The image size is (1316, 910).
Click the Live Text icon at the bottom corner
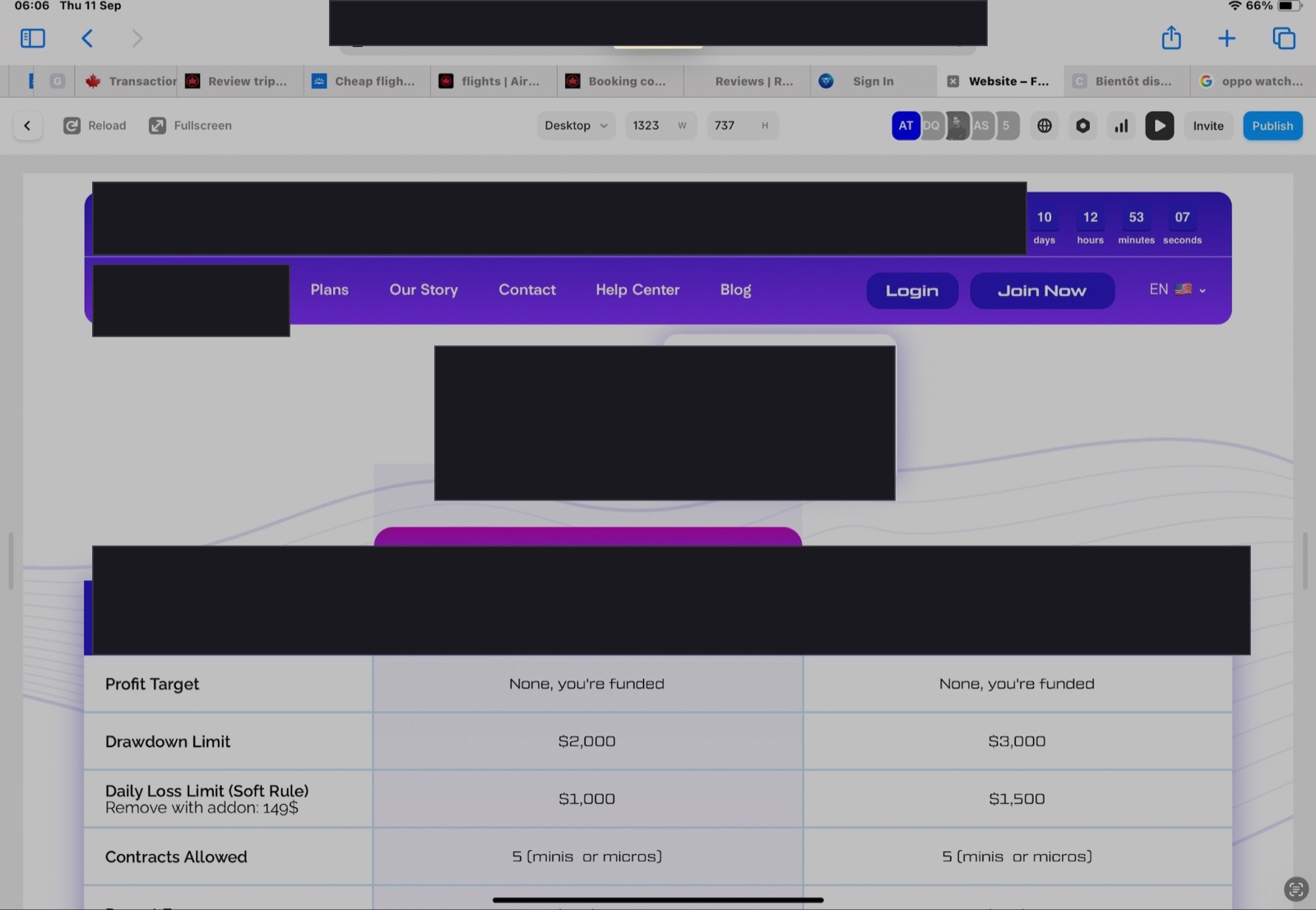tap(1296, 889)
